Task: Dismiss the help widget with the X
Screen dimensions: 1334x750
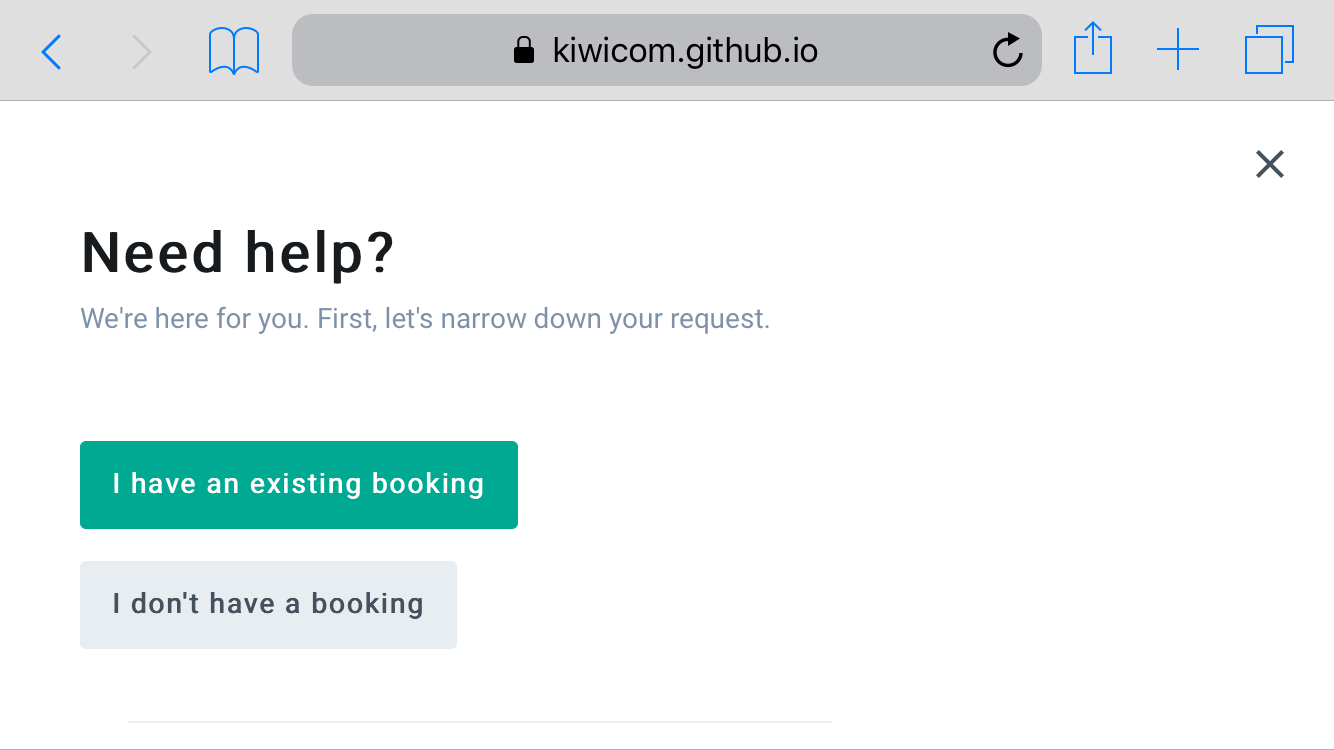Action: point(1269,163)
